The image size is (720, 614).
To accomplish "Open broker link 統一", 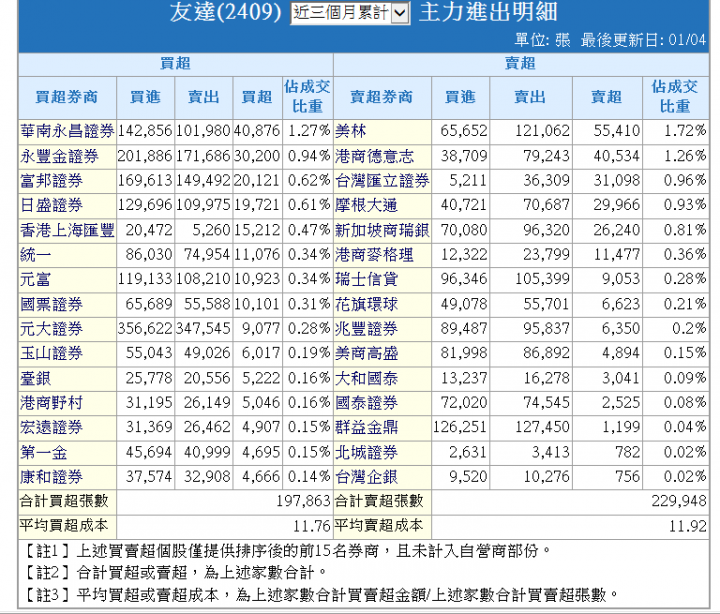I will click(36, 255).
